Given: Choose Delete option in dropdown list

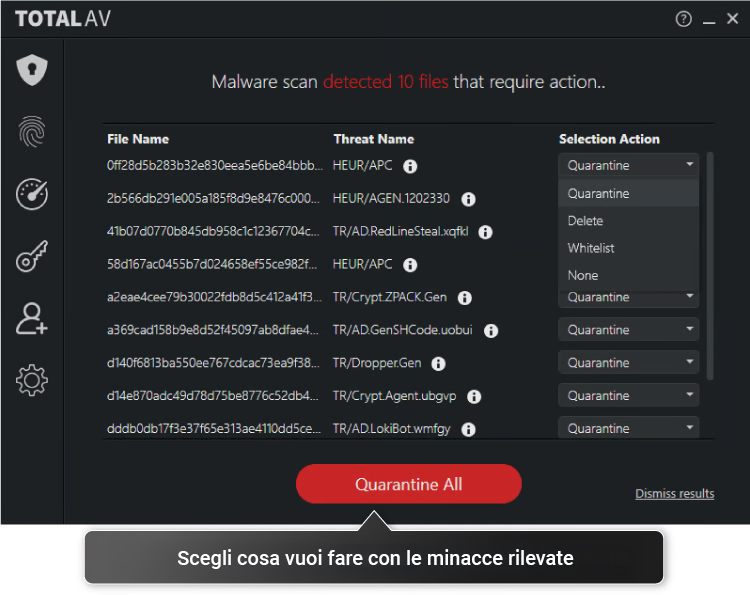Looking at the screenshot, I should click(x=628, y=220).
